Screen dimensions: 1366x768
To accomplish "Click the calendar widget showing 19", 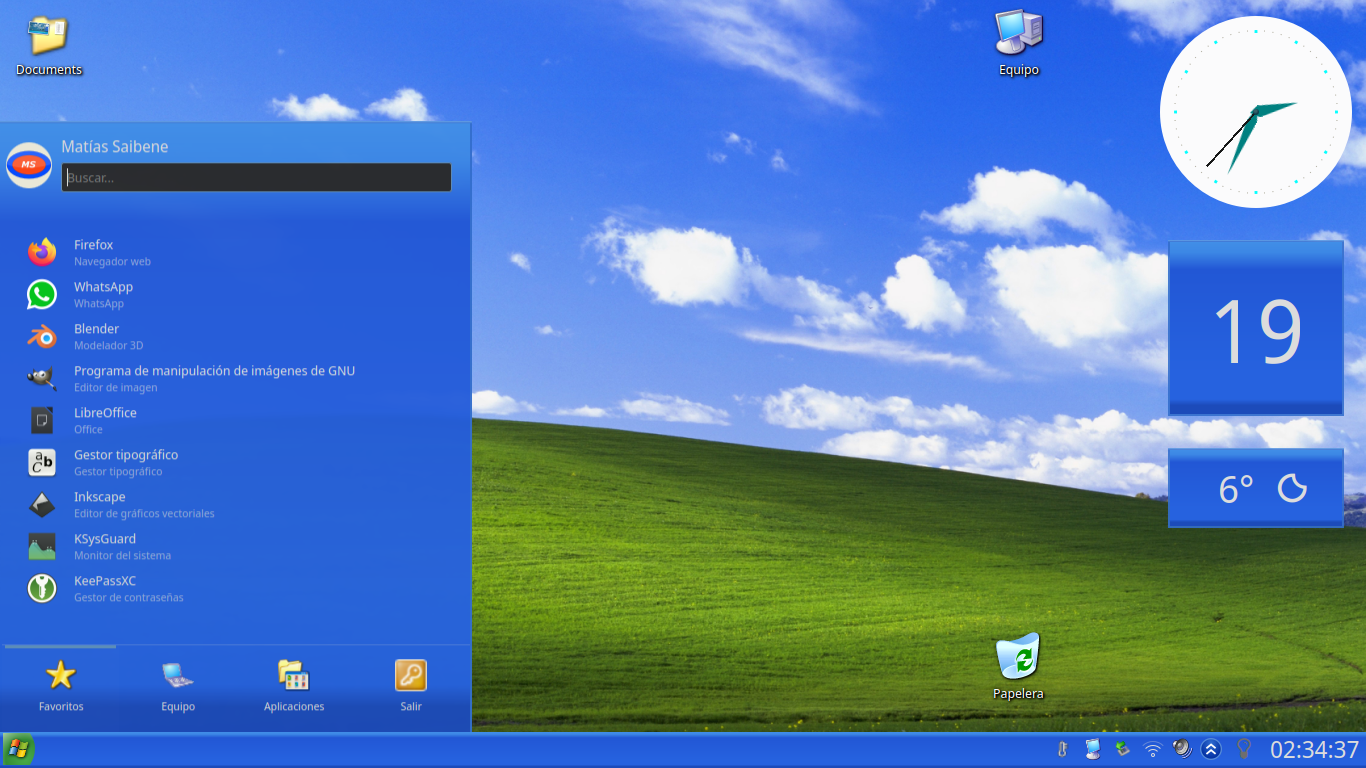I will point(1256,328).
